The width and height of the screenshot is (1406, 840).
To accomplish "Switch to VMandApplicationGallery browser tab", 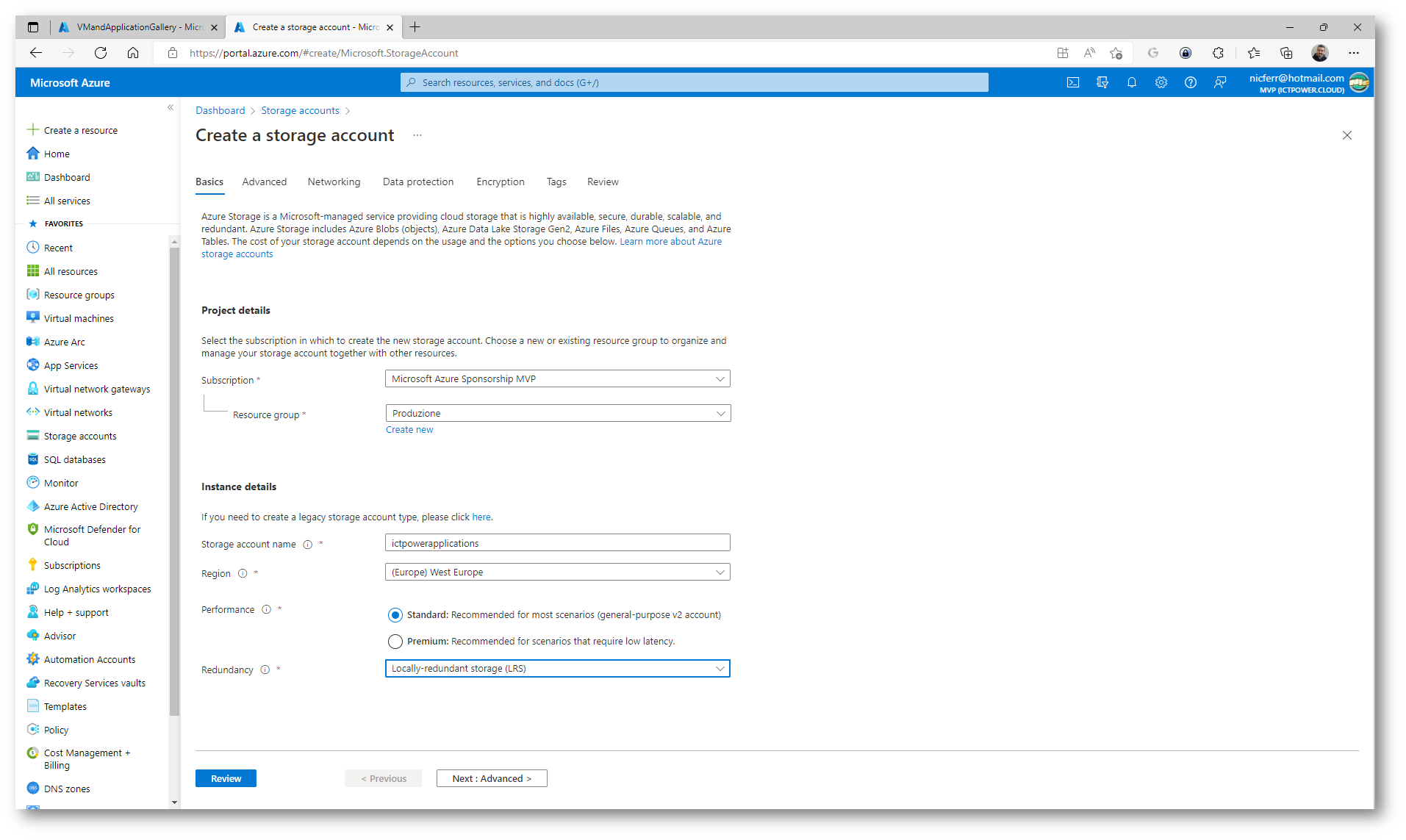I will pos(137,27).
